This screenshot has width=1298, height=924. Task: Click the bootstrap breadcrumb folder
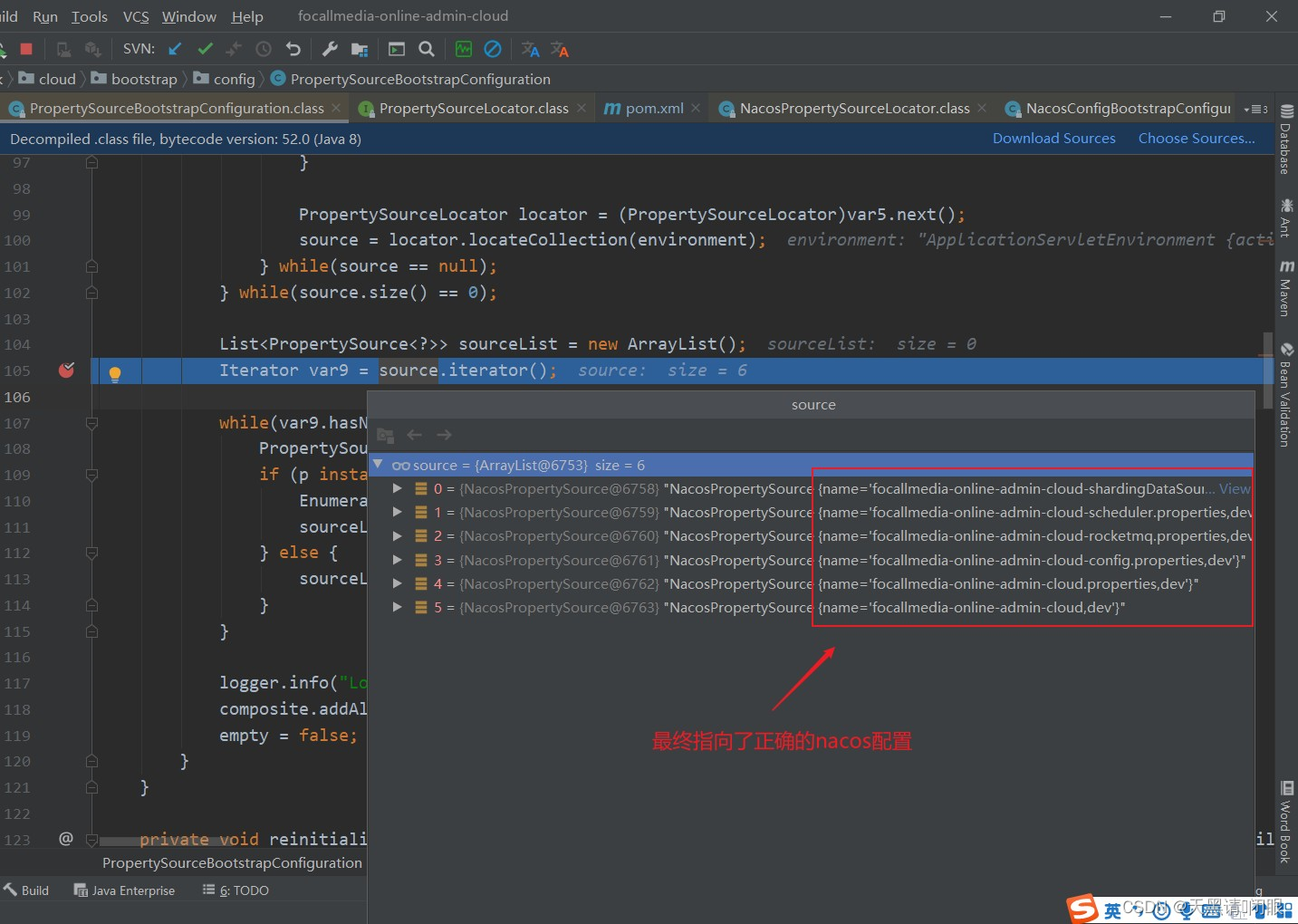coord(134,79)
